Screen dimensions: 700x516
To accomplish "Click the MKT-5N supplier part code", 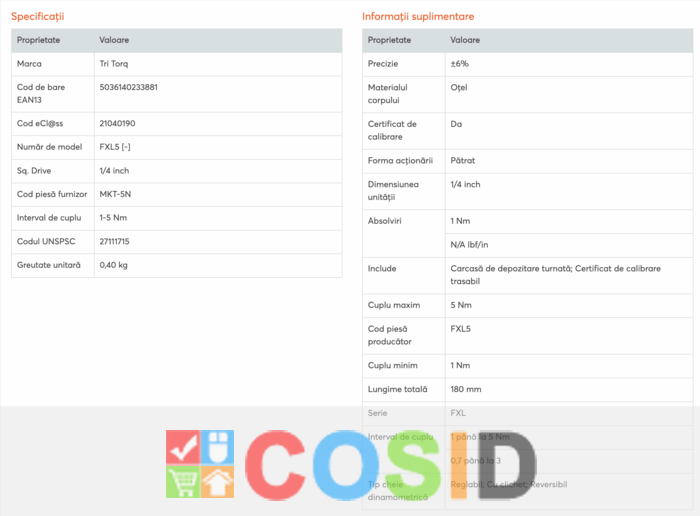I will click(x=117, y=194).
